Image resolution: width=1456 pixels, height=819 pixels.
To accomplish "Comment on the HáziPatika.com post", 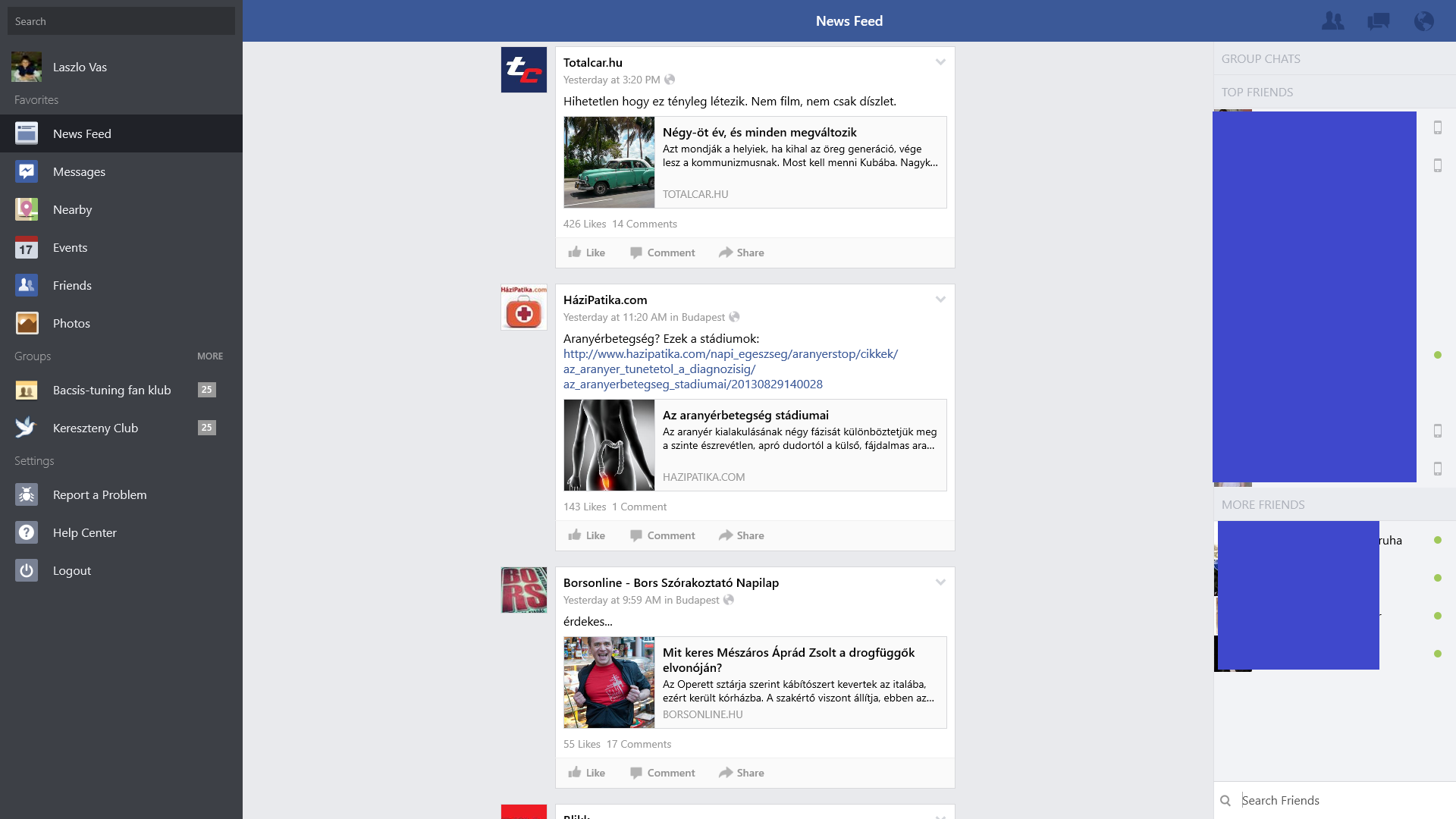I will (662, 535).
